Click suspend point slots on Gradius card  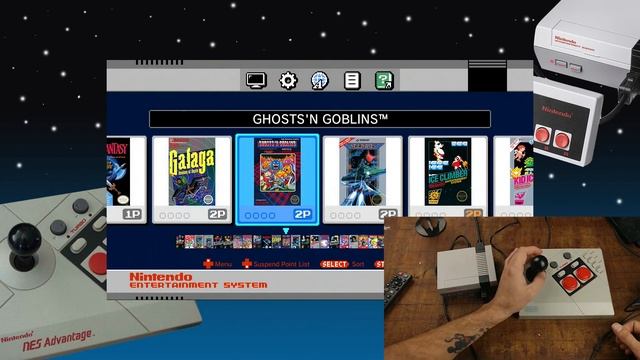pyautogui.click(x=345, y=215)
